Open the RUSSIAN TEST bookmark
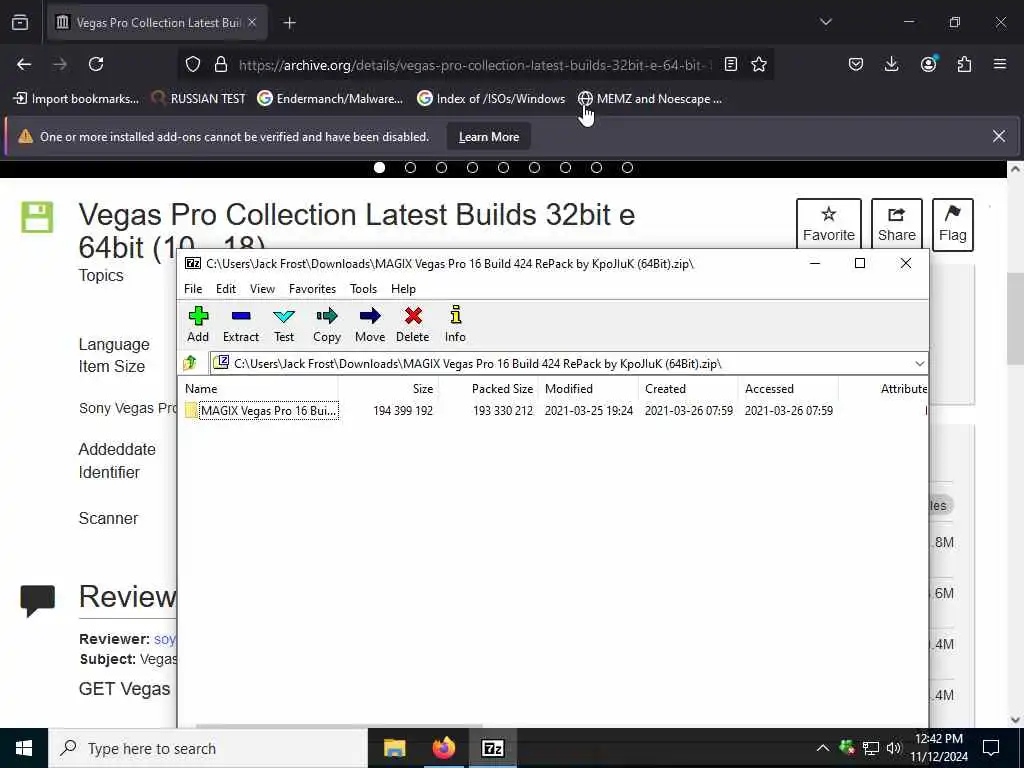This screenshot has width=1024, height=768. 199,99
